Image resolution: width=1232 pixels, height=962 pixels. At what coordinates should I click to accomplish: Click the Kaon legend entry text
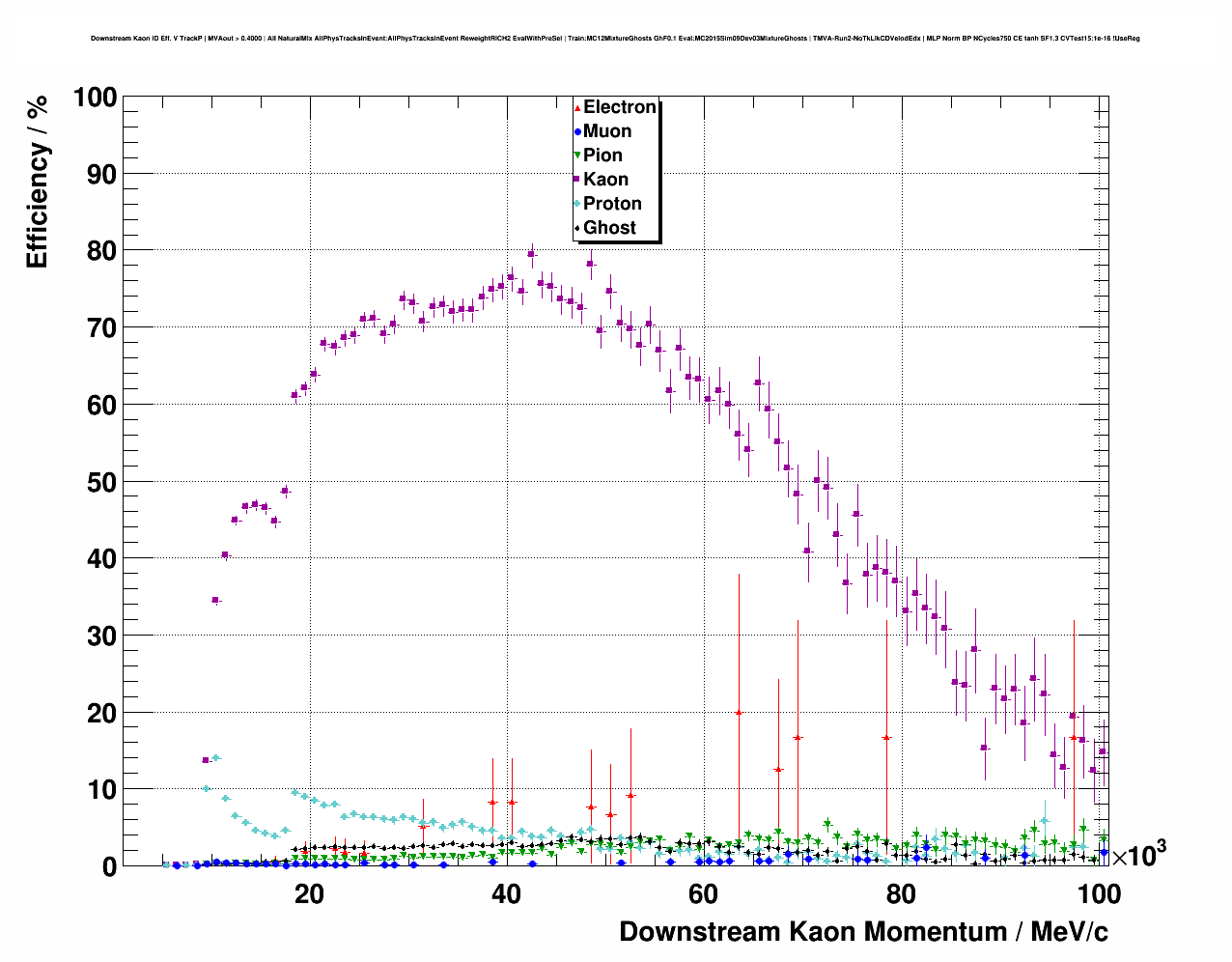click(x=605, y=180)
